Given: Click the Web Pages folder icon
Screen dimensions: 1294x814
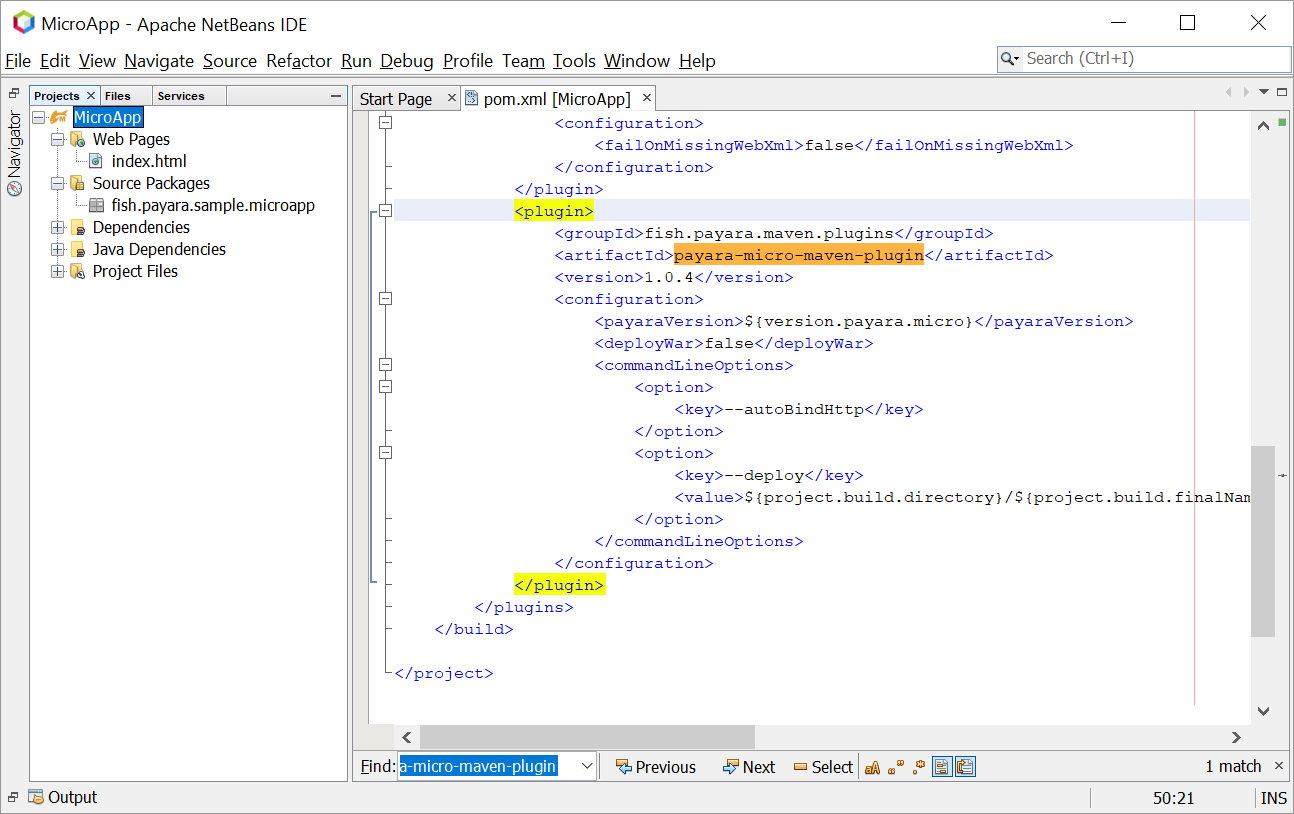Looking at the screenshot, I should click(77, 140).
